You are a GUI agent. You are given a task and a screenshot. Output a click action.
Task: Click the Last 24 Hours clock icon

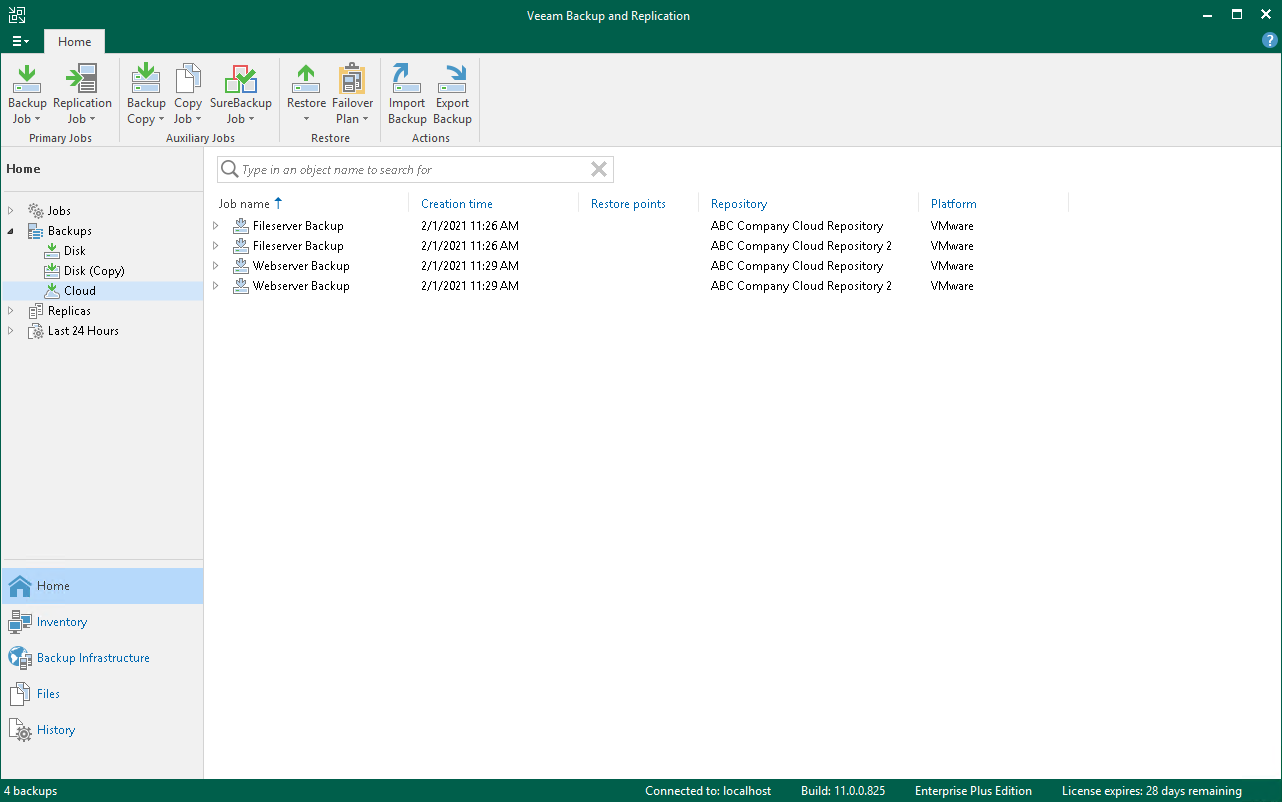(36, 331)
